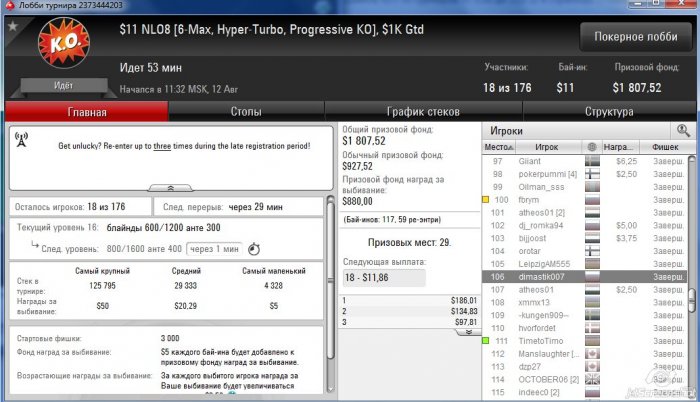The height and width of the screenshot is (402, 700).
Task: Click flag icon for Giiant
Action: tap(592, 161)
